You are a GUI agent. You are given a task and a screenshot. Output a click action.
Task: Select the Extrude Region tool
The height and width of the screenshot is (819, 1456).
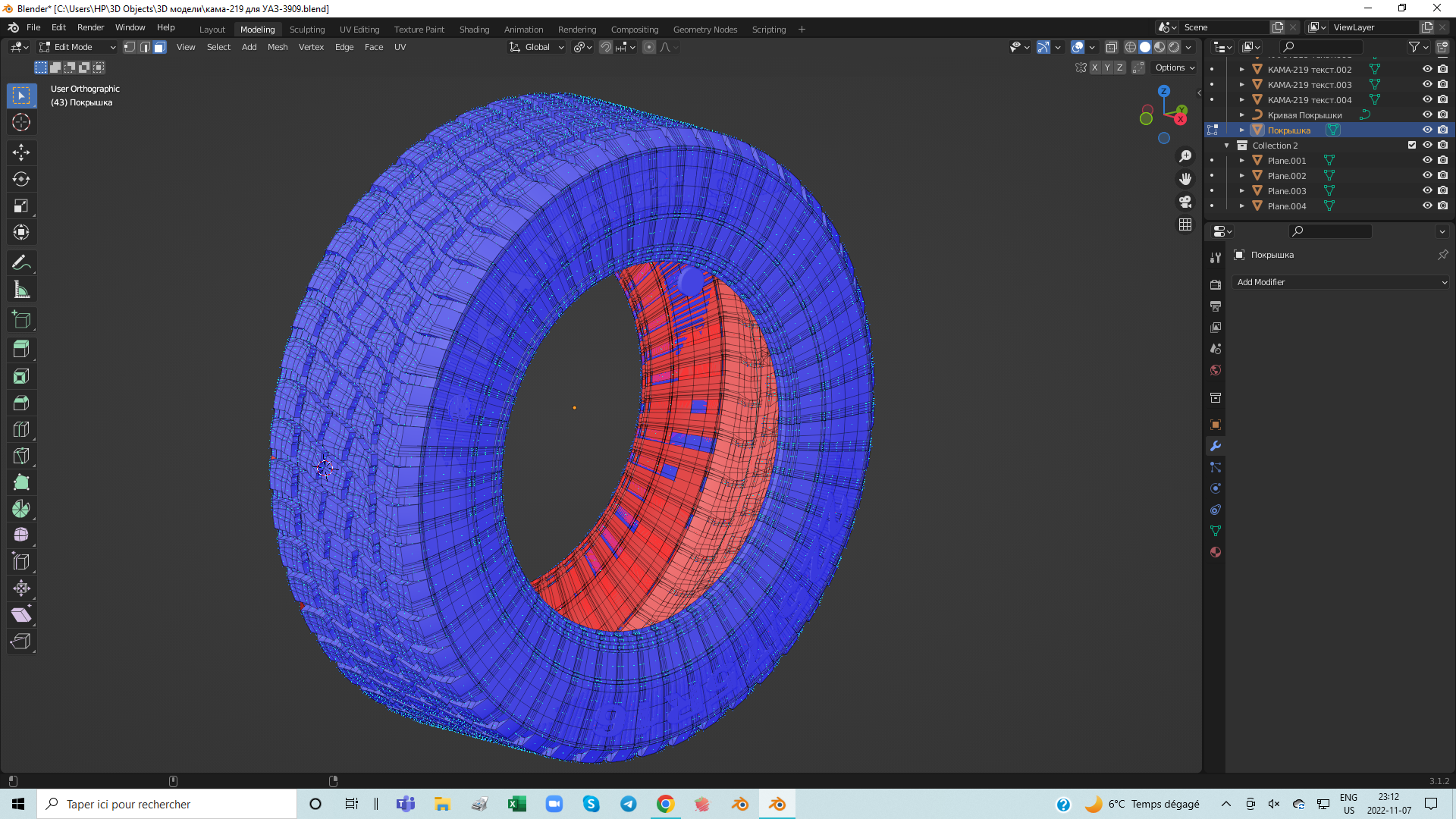[x=21, y=350]
